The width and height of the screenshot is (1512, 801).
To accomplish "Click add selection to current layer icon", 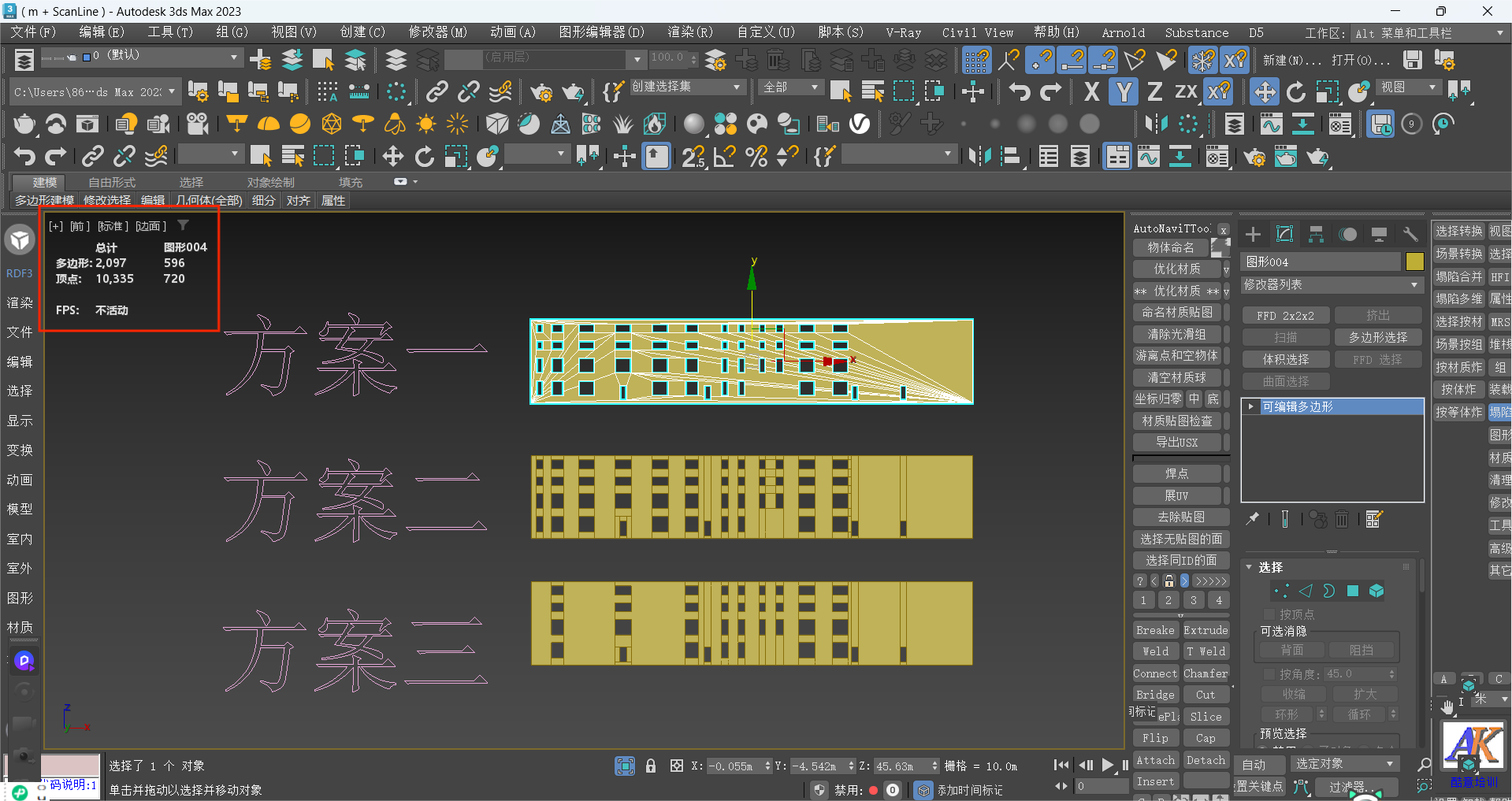I will pyautogui.click(x=292, y=60).
